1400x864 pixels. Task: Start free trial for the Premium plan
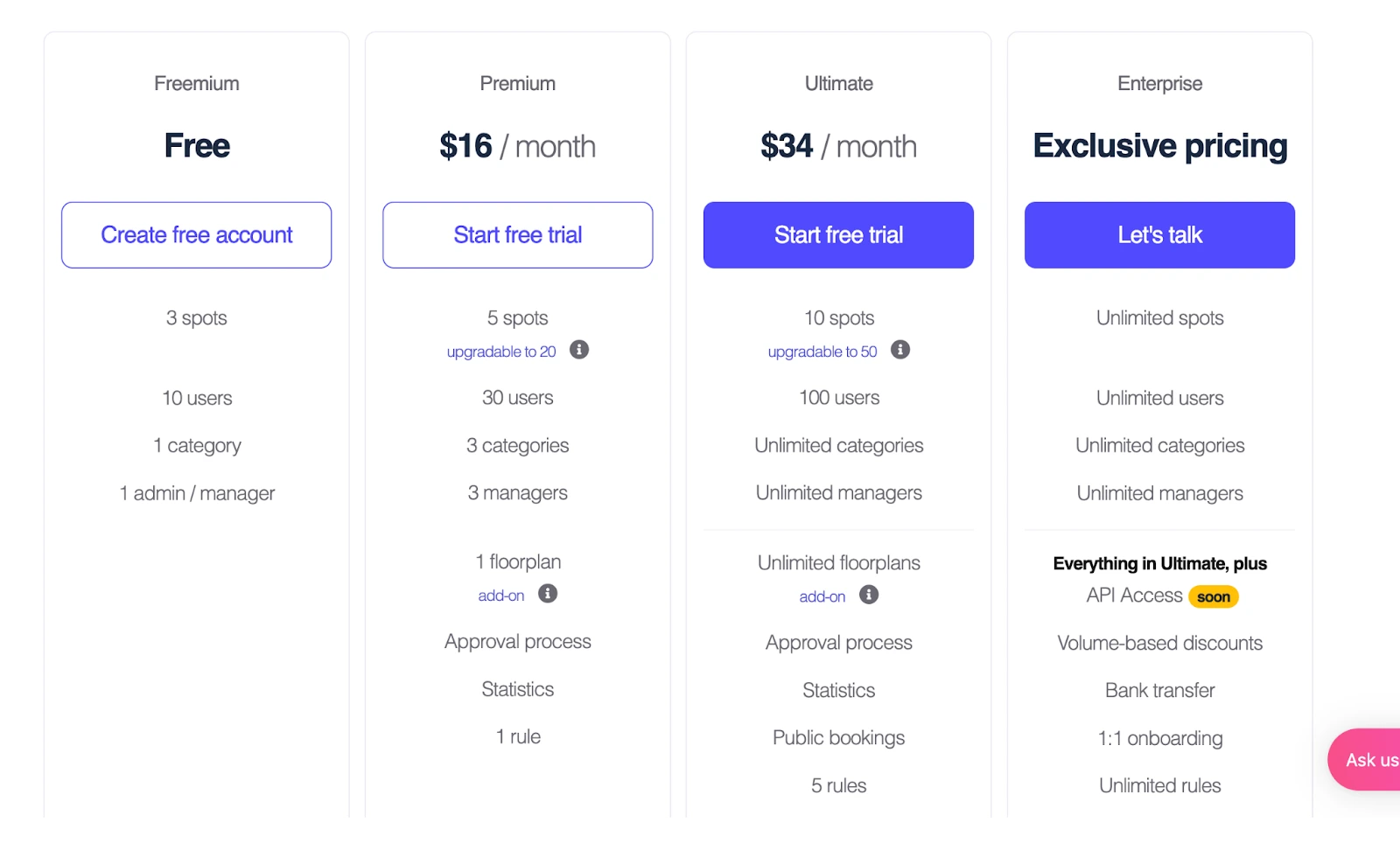click(x=517, y=234)
